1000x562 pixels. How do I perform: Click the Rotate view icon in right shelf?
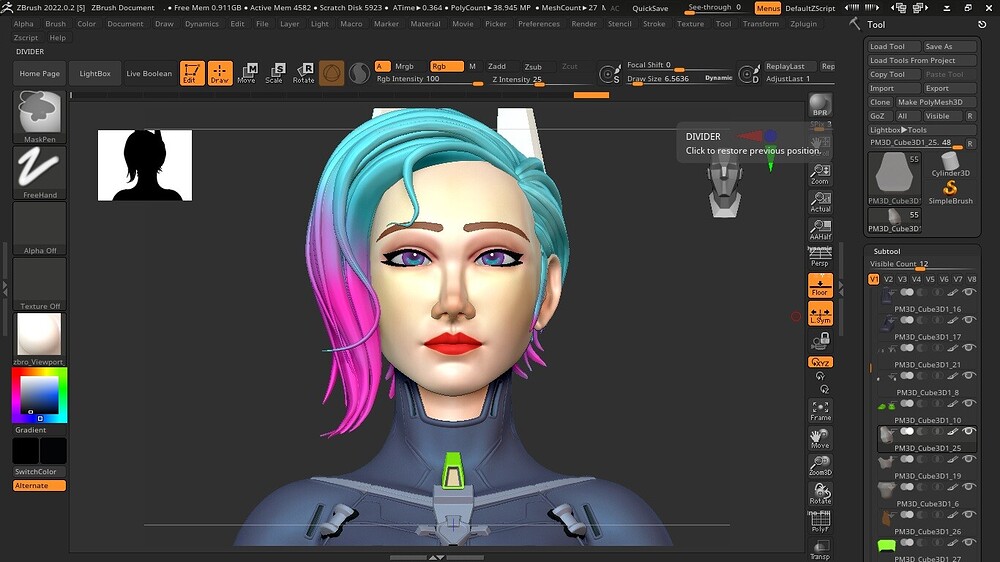[820, 493]
